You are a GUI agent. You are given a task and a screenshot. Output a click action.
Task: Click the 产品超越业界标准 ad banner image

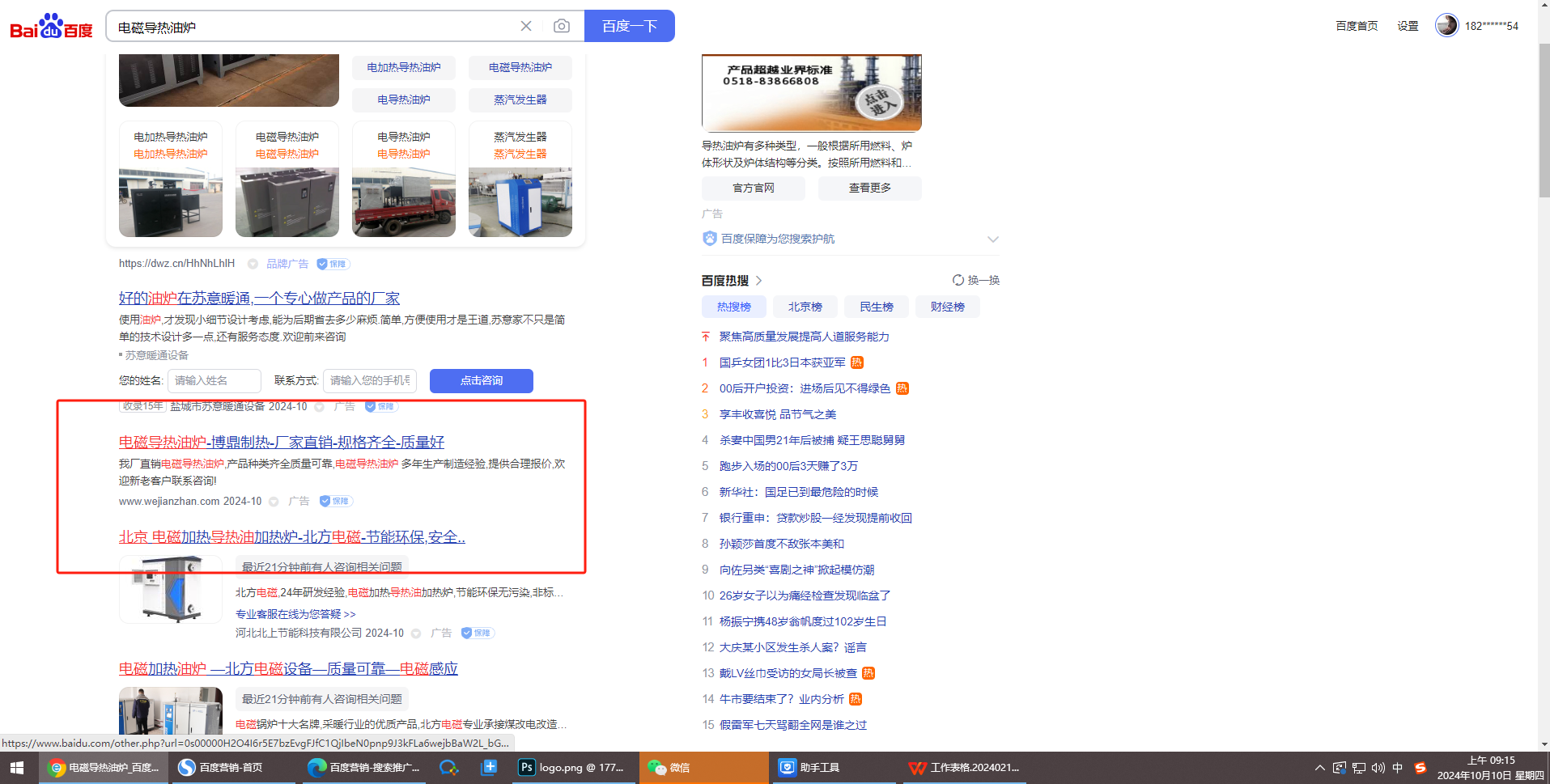pyautogui.click(x=812, y=92)
